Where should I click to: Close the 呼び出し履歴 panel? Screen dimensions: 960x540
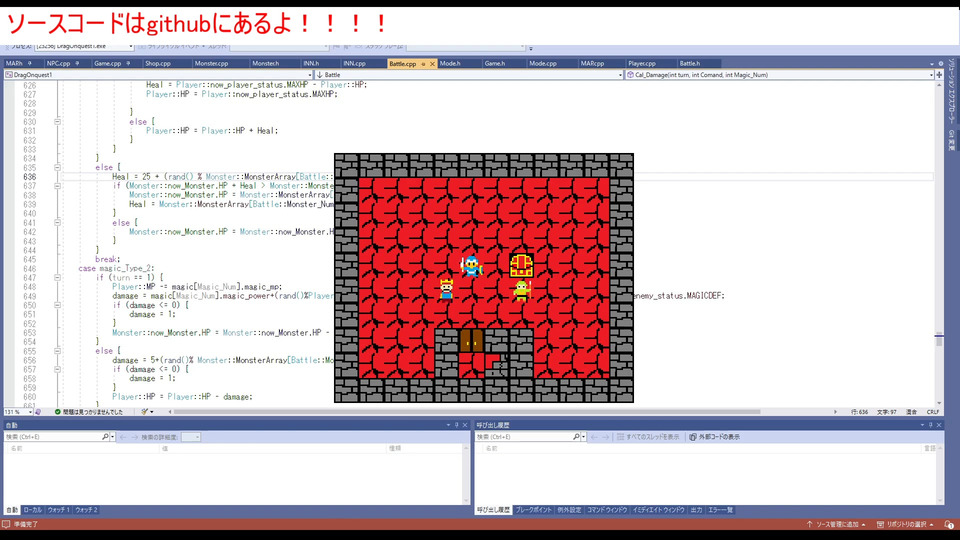[939, 425]
